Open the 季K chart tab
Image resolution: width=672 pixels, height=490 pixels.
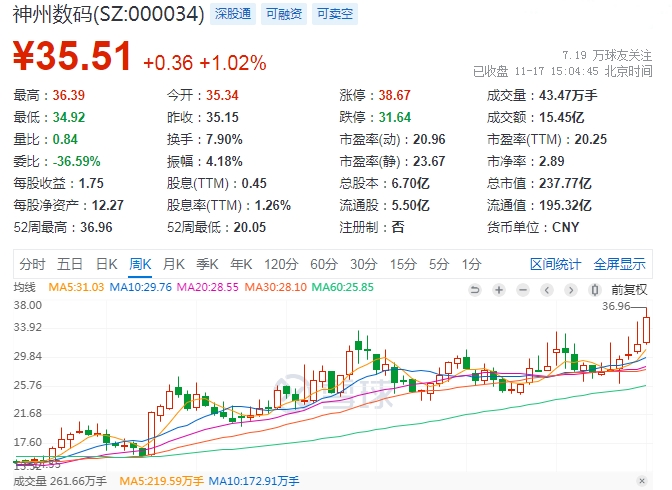point(207,264)
